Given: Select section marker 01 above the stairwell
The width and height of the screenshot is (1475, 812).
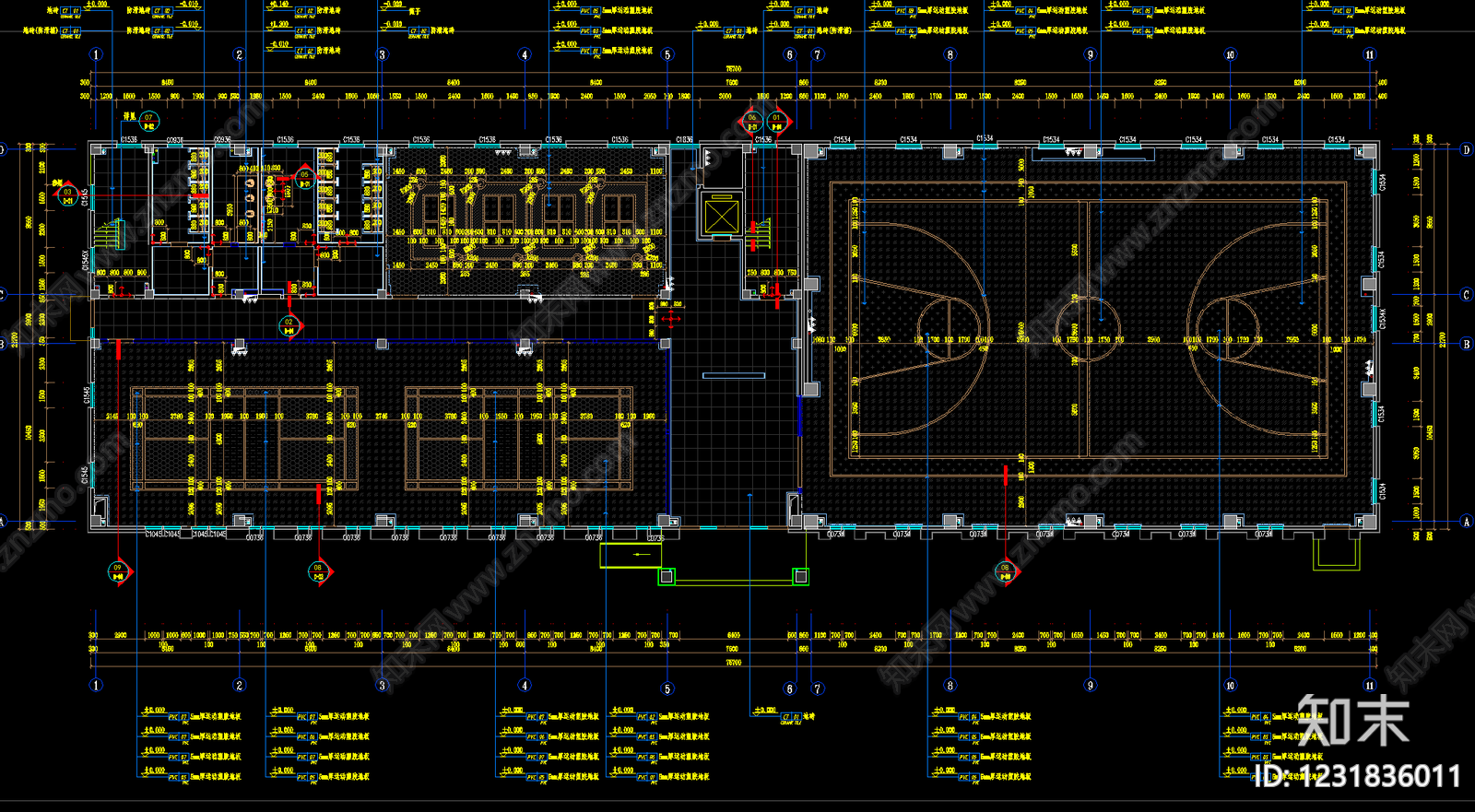Looking at the screenshot, I should click(x=776, y=122).
